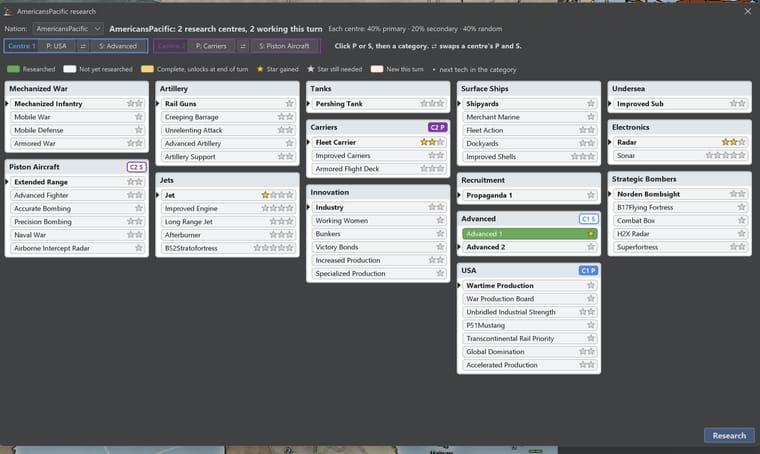
Task: Click the stars on B52Stratofortress row
Action: click(273, 248)
